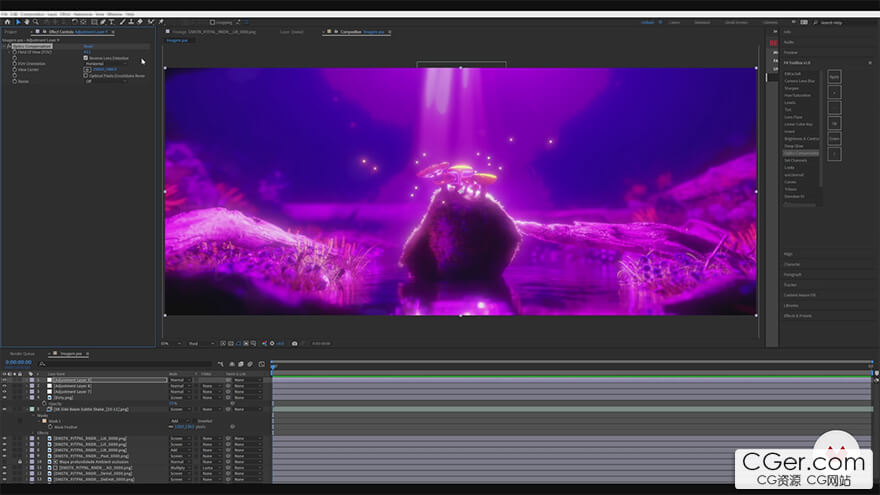Open the Preview panel header
Viewport: 880px width, 495px height.
(791, 52)
